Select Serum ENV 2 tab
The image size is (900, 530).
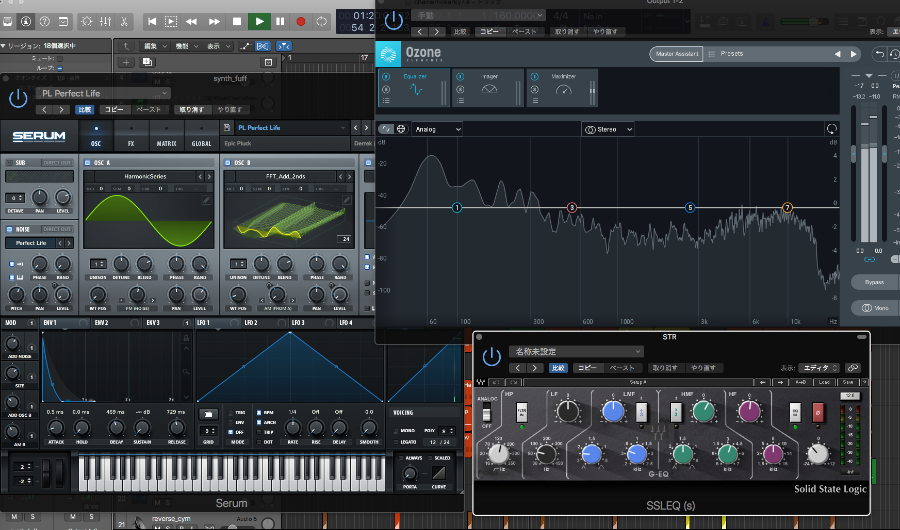[x=102, y=323]
